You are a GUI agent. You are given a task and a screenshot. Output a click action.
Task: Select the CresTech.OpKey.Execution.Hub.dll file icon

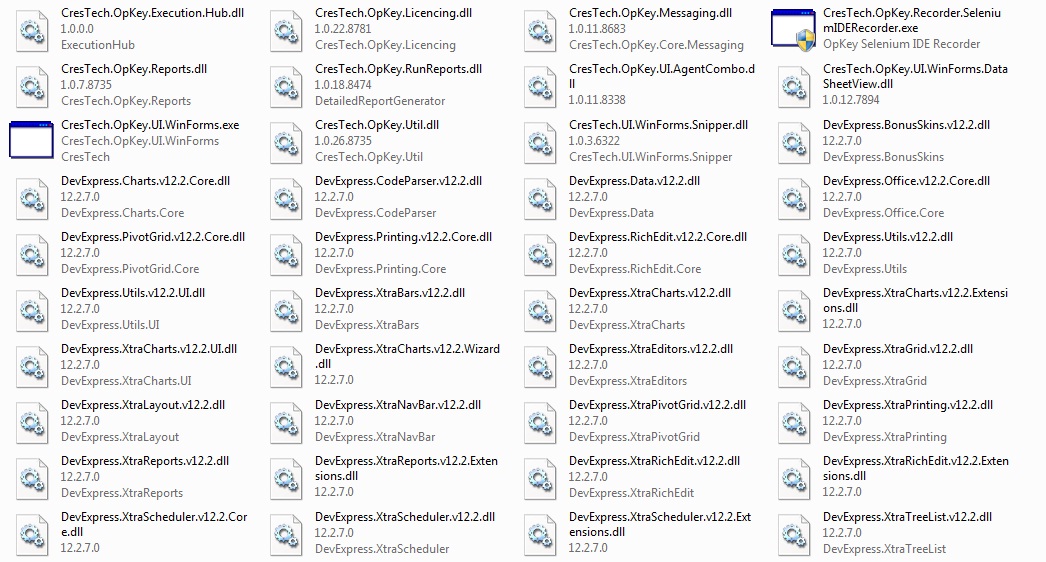click(x=31, y=31)
